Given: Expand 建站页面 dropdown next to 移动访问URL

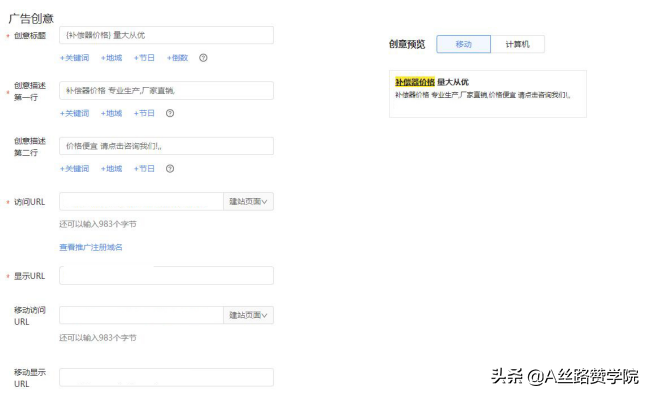Looking at the screenshot, I should coord(248,315).
